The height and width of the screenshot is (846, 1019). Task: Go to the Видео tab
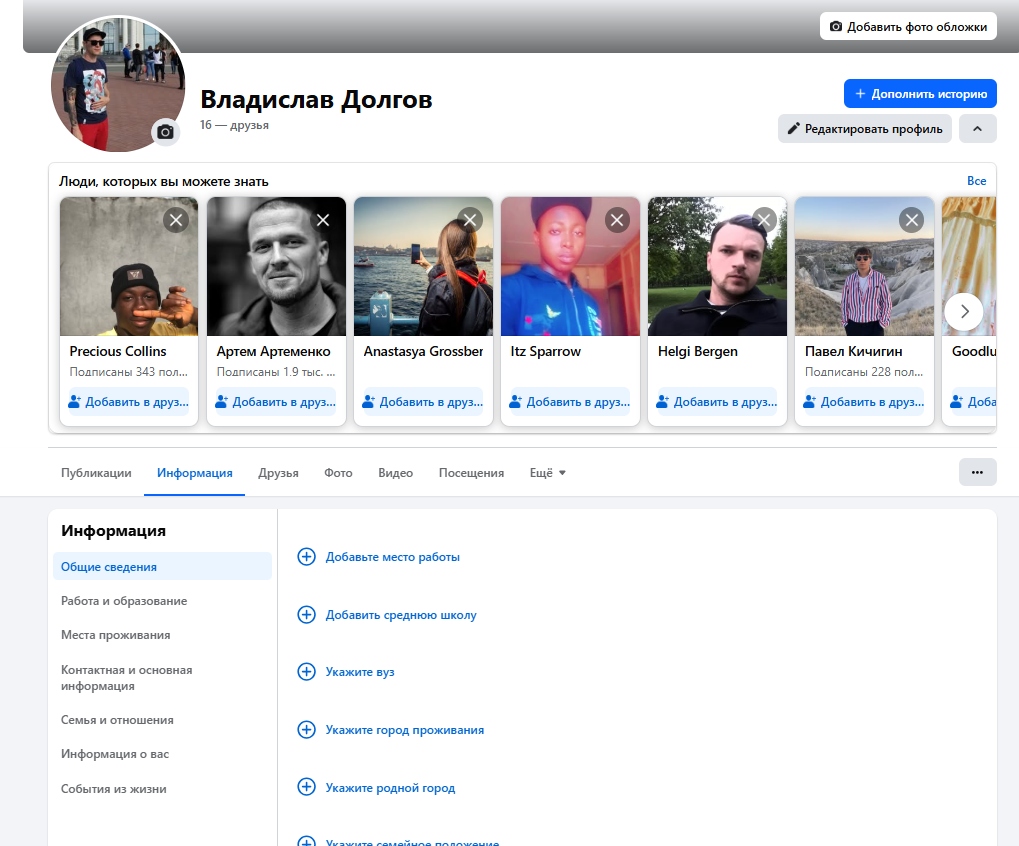click(395, 473)
